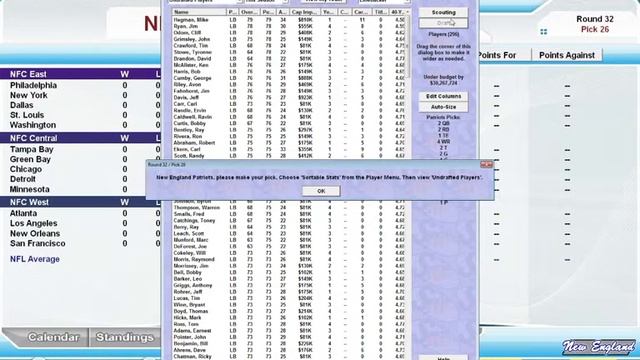Select player McAllister, Ken

pos(191,65)
